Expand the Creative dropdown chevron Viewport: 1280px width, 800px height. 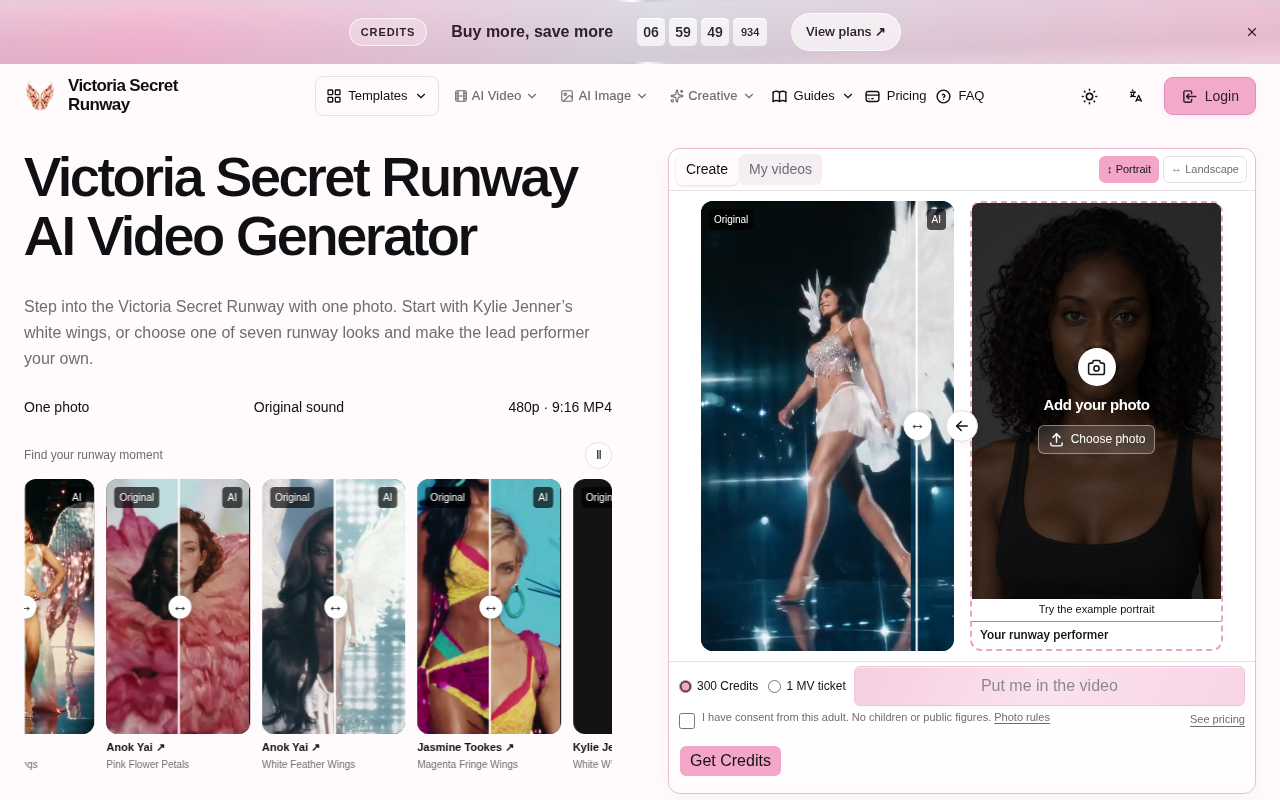pos(749,96)
